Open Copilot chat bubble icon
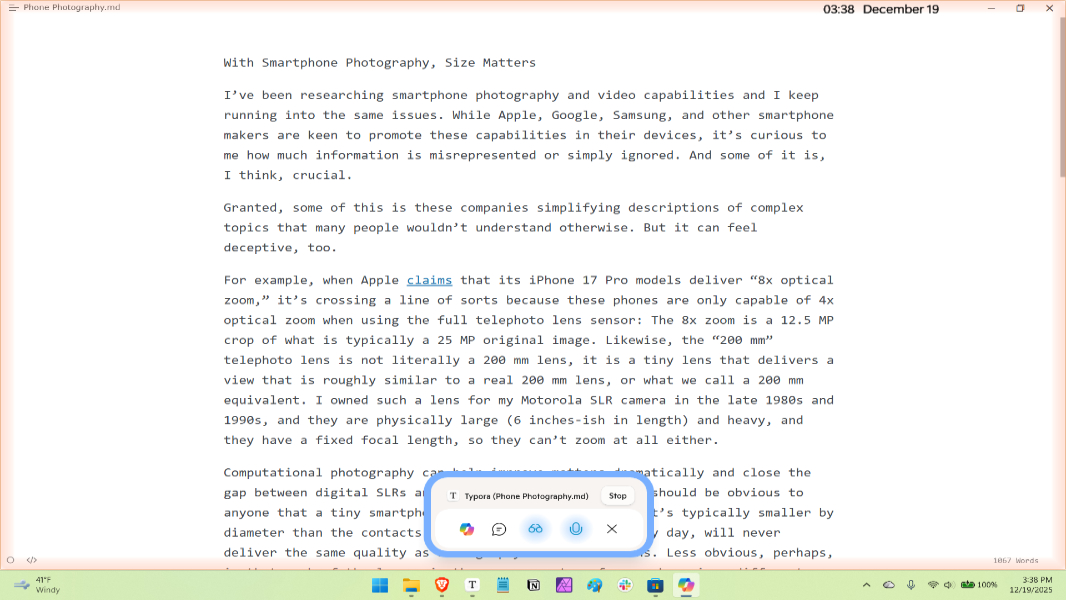The height and width of the screenshot is (600, 1066). pyautogui.click(x=499, y=529)
